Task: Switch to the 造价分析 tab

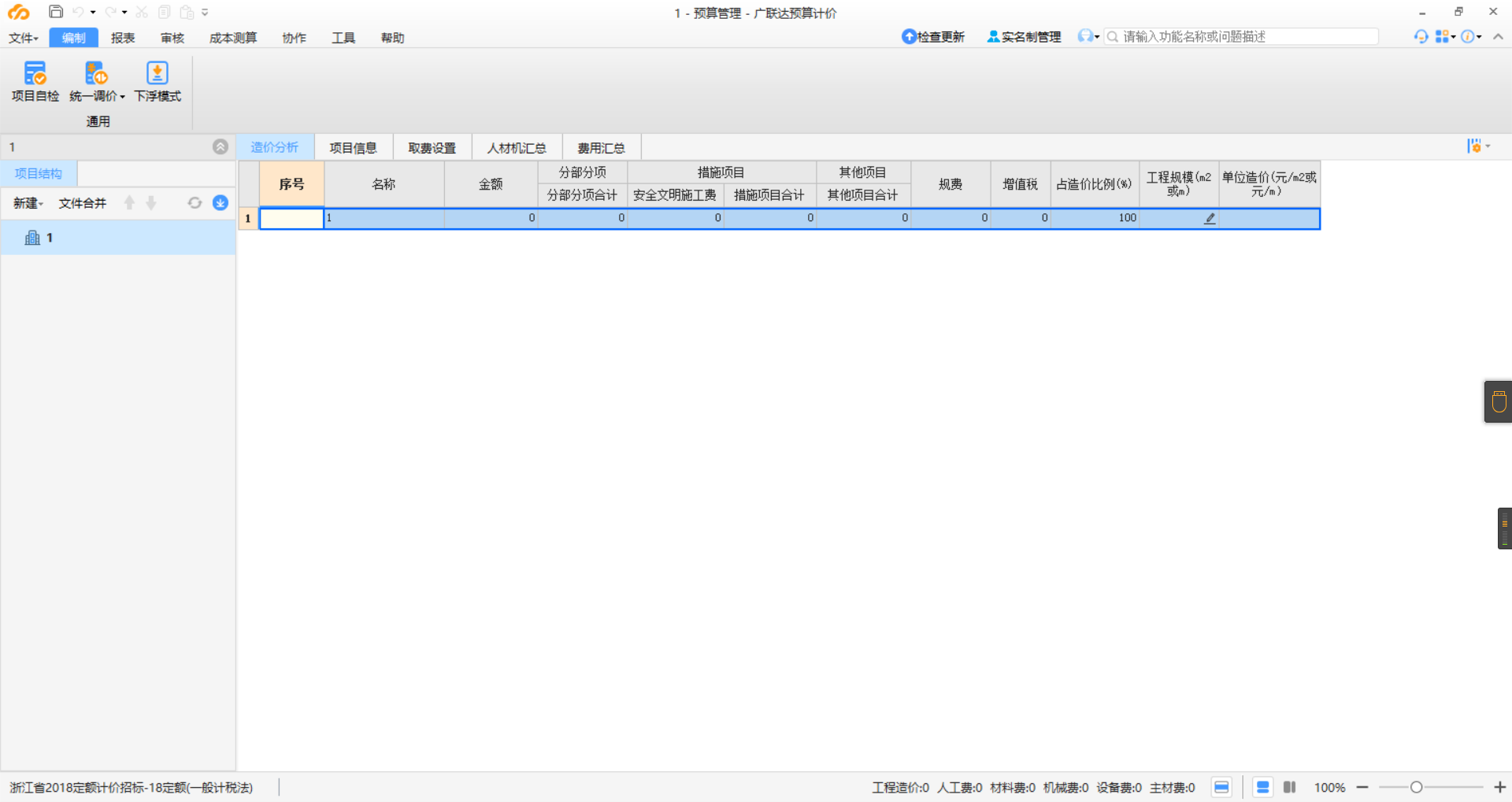Action: click(275, 147)
